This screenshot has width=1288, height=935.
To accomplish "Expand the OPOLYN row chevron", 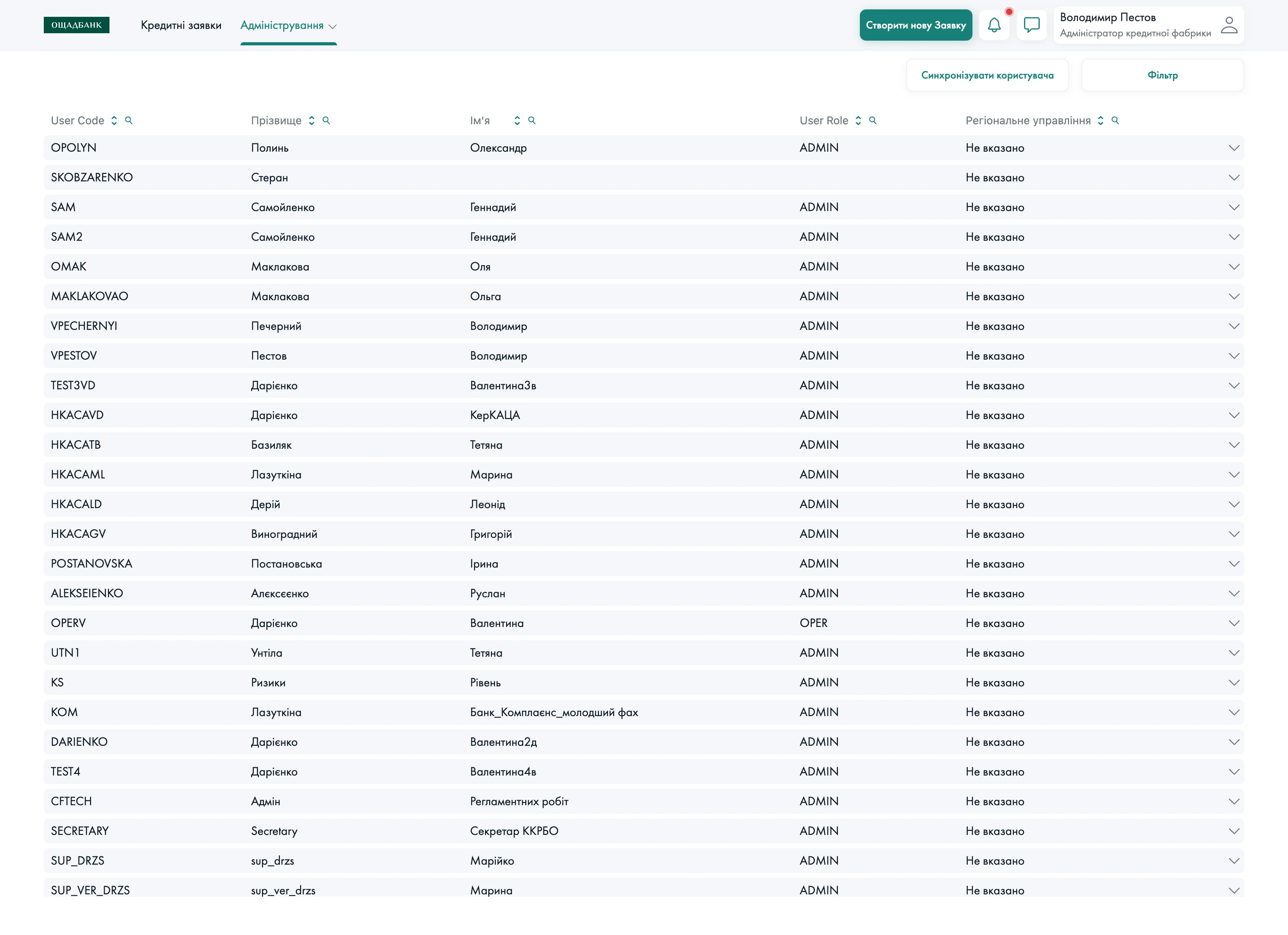I will 1234,148.
